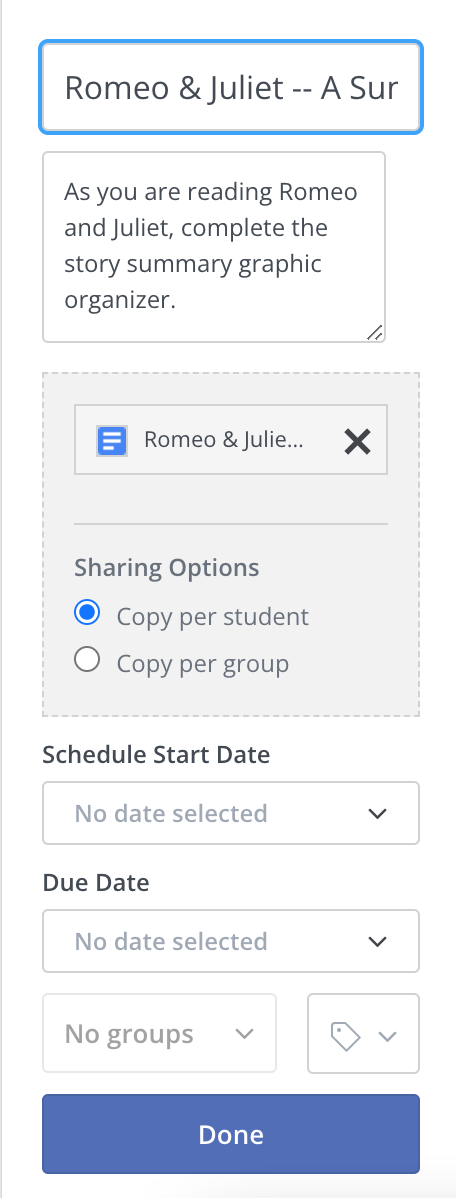The image size is (456, 1198).
Task: Click the Google Docs file icon
Action: click(112, 440)
